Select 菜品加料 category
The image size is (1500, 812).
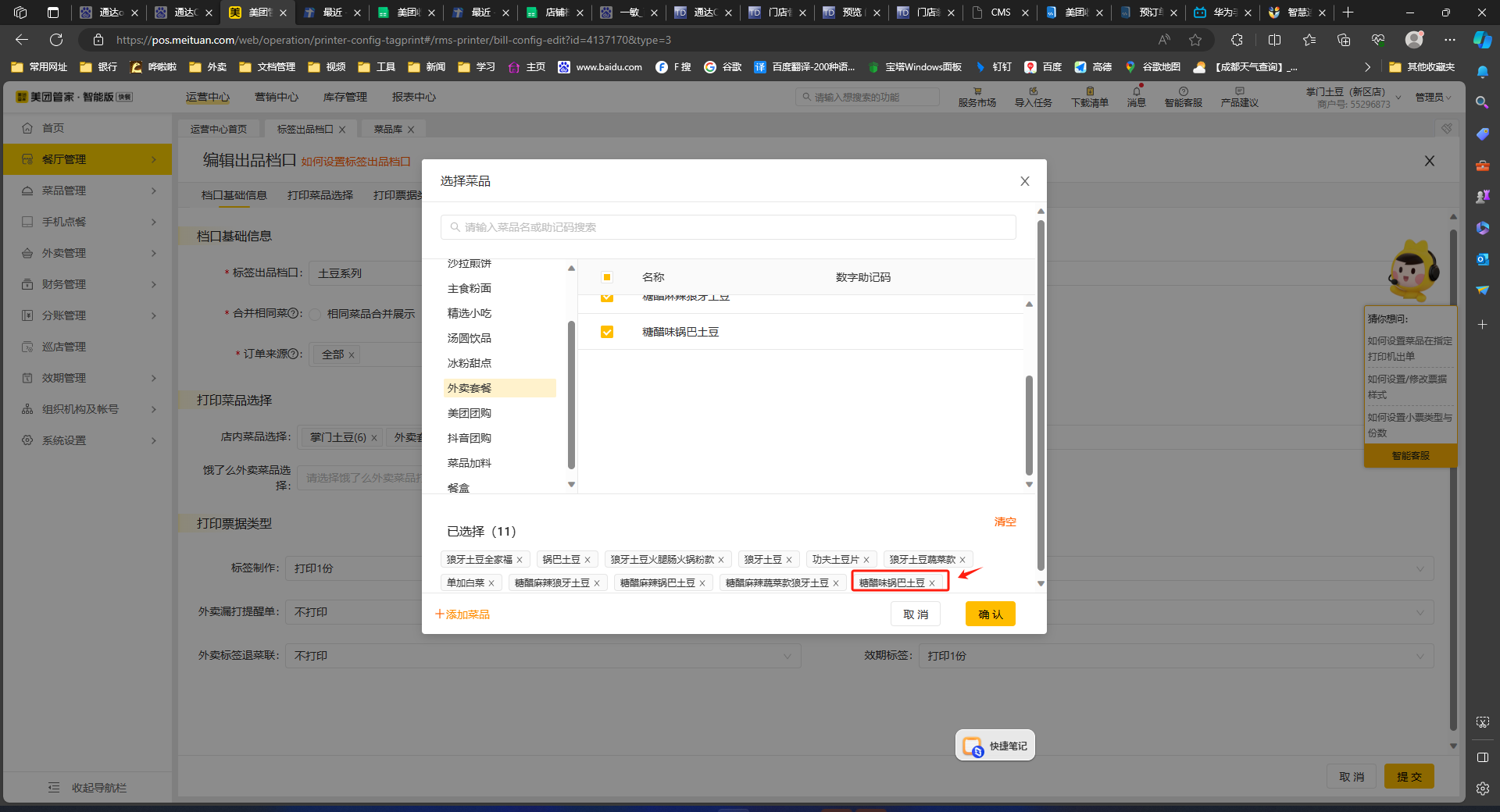click(x=470, y=463)
